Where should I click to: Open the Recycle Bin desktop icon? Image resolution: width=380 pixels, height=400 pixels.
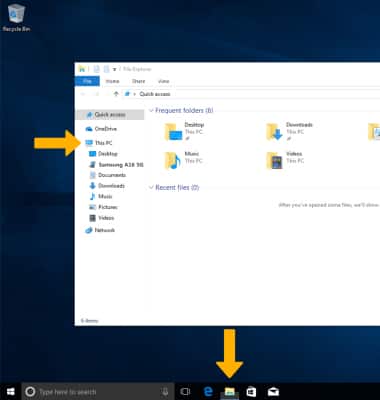click(x=16, y=17)
